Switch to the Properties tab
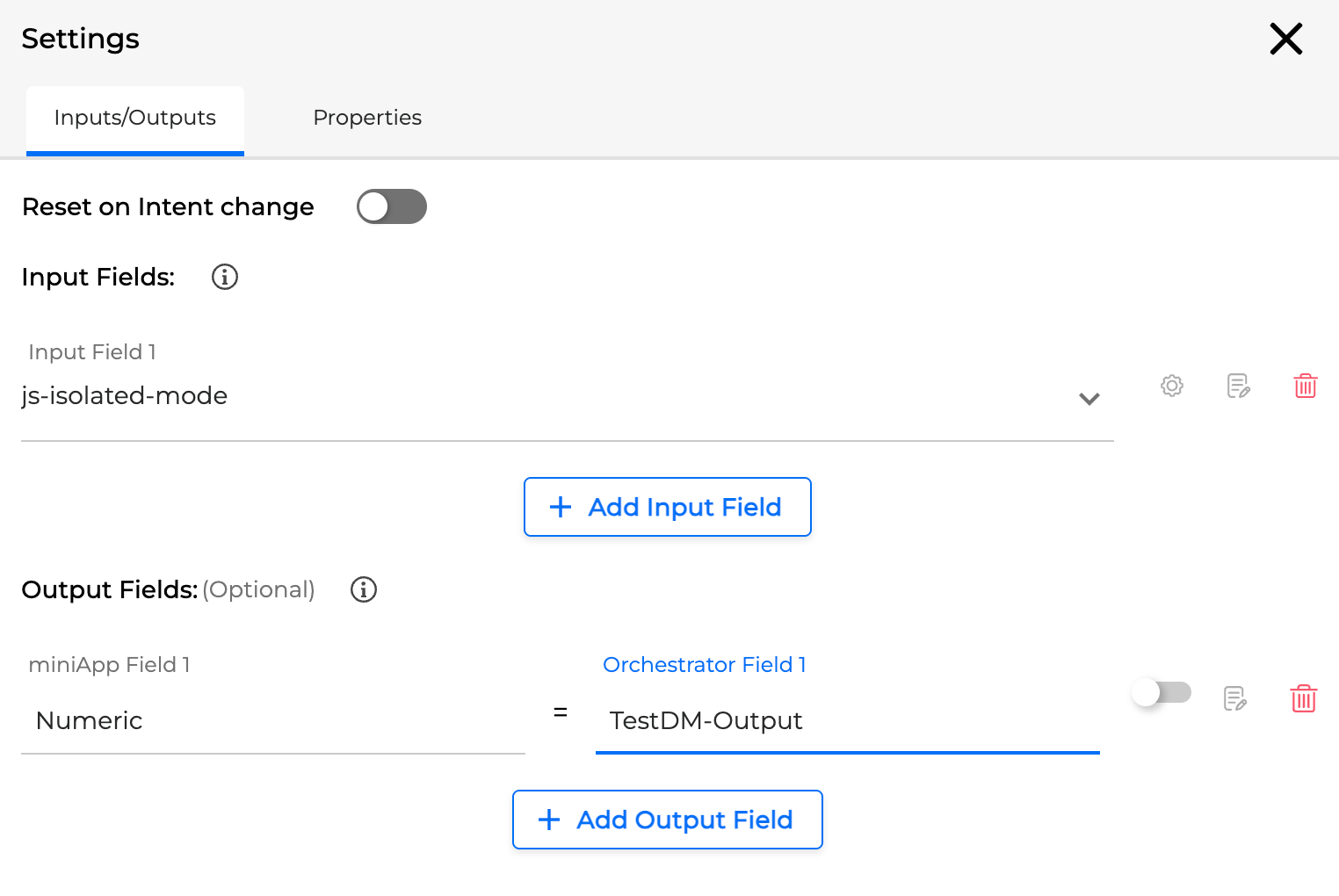The height and width of the screenshot is (896, 1339). 367,118
